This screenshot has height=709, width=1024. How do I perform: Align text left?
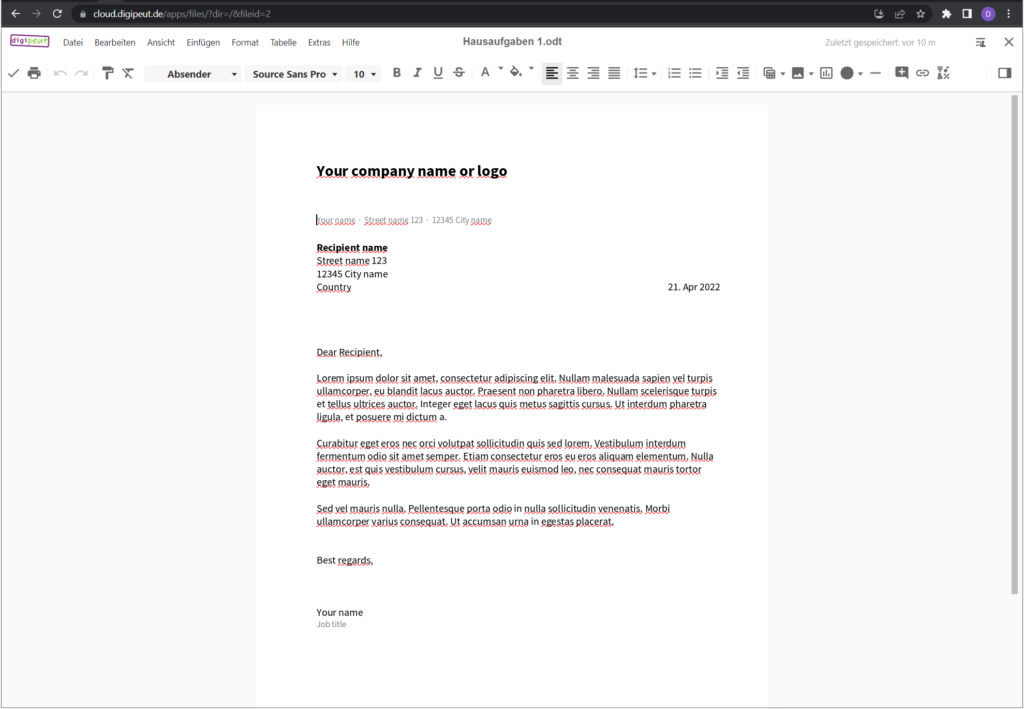[552, 73]
